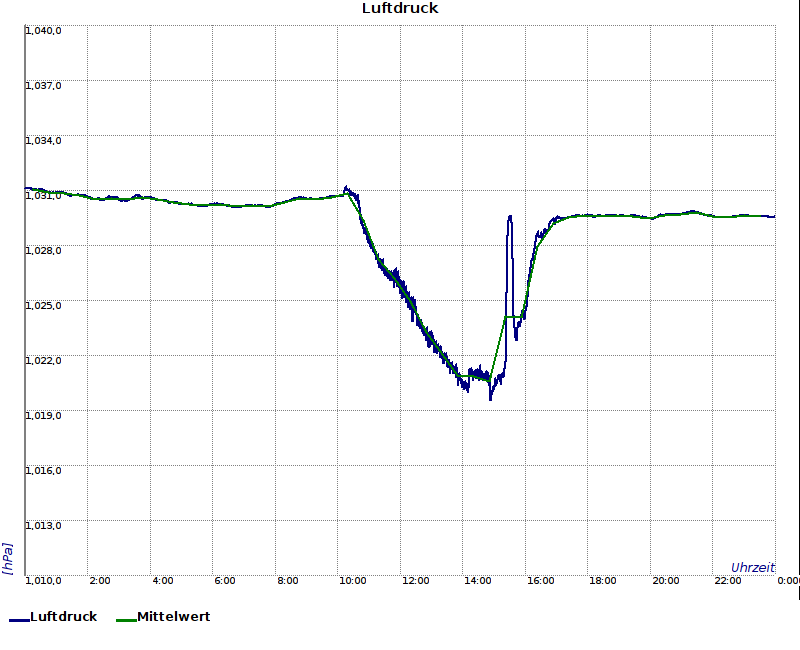Click the 1,025,0 y-axis value
800x650 pixels.
point(43,306)
